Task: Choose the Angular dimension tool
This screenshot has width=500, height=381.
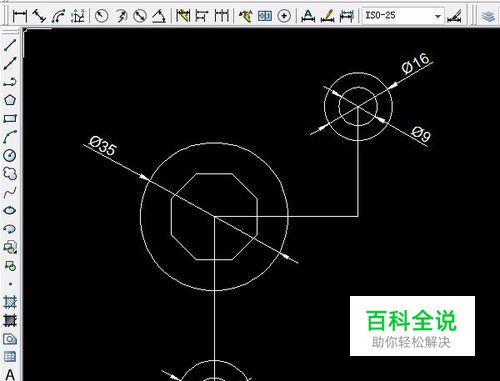Action: tap(159, 16)
